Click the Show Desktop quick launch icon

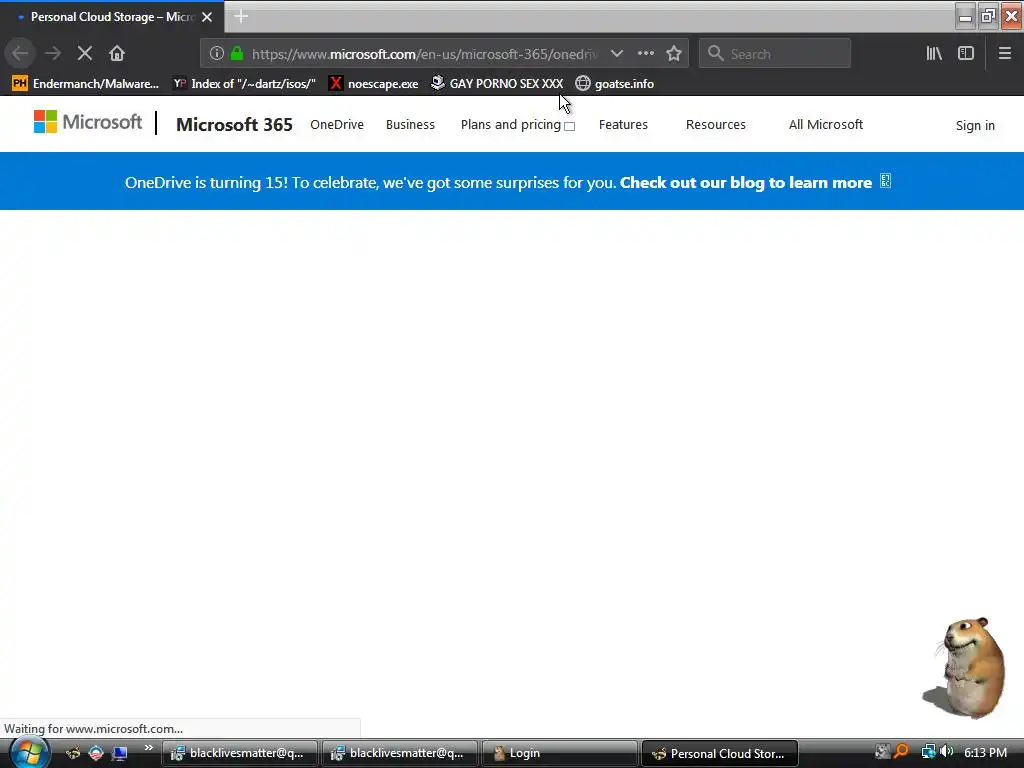(119, 754)
